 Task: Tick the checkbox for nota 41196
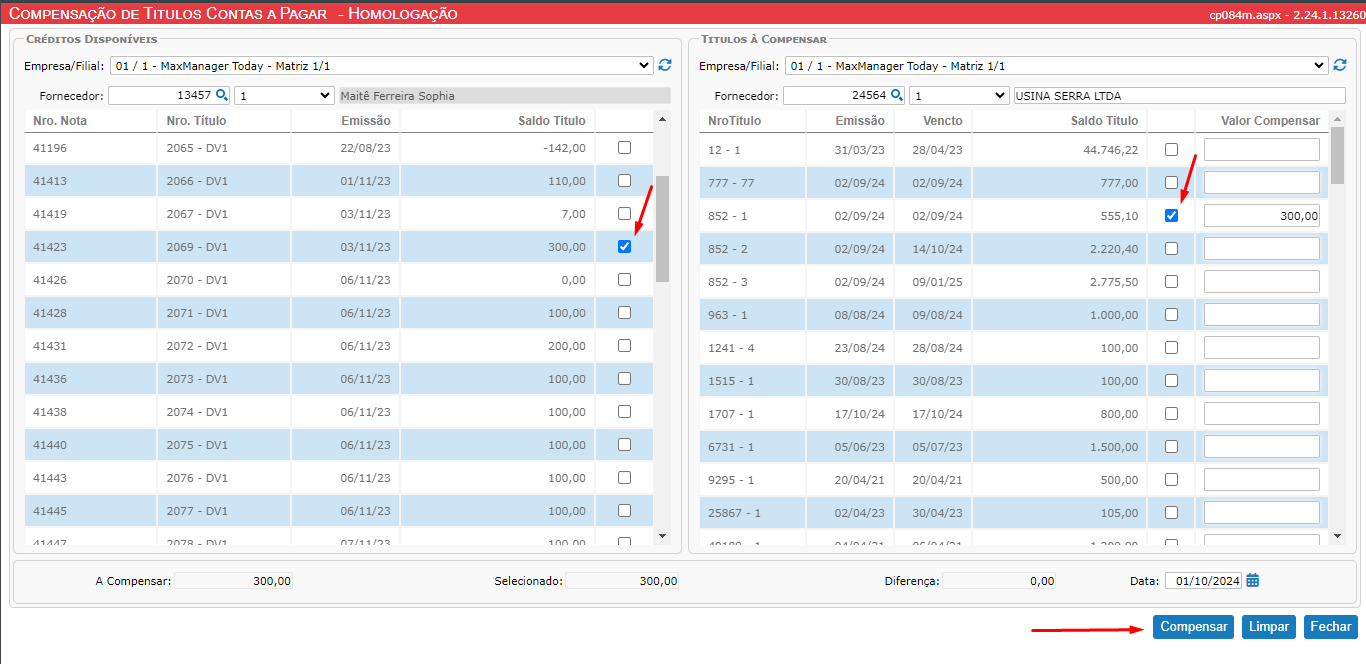pyautogui.click(x=624, y=147)
